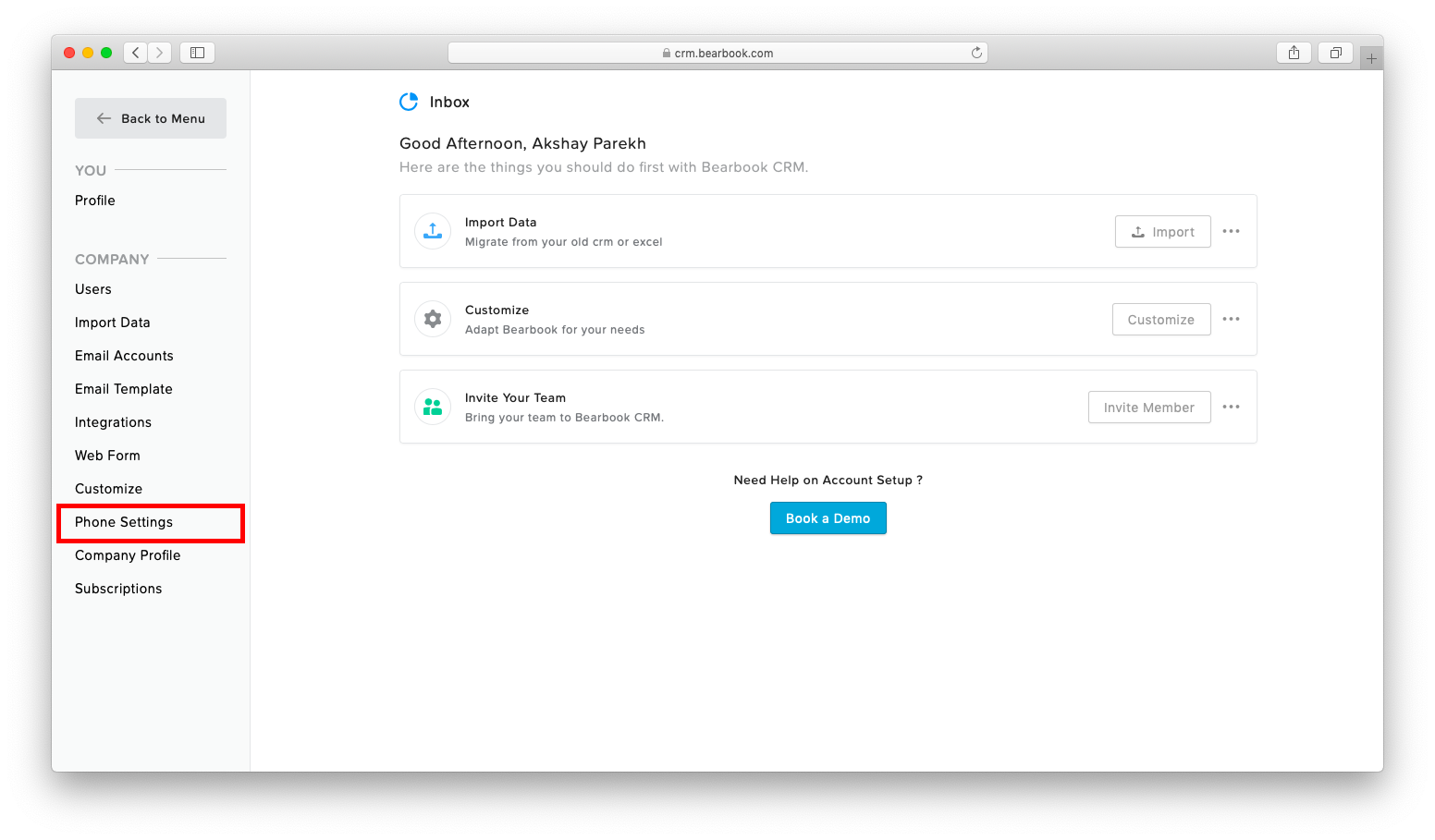Open Subscriptions in the sidebar
Screen dimensions: 1435x840
tap(118, 589)
